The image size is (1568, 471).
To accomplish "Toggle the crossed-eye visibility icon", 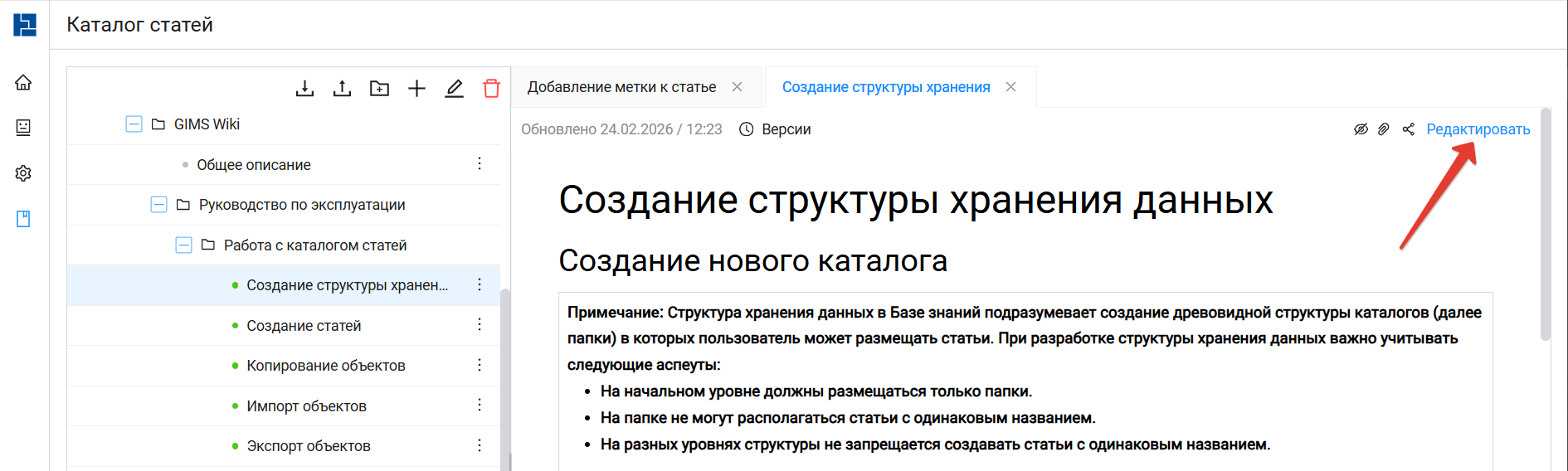I will (x=1361, y=129).
